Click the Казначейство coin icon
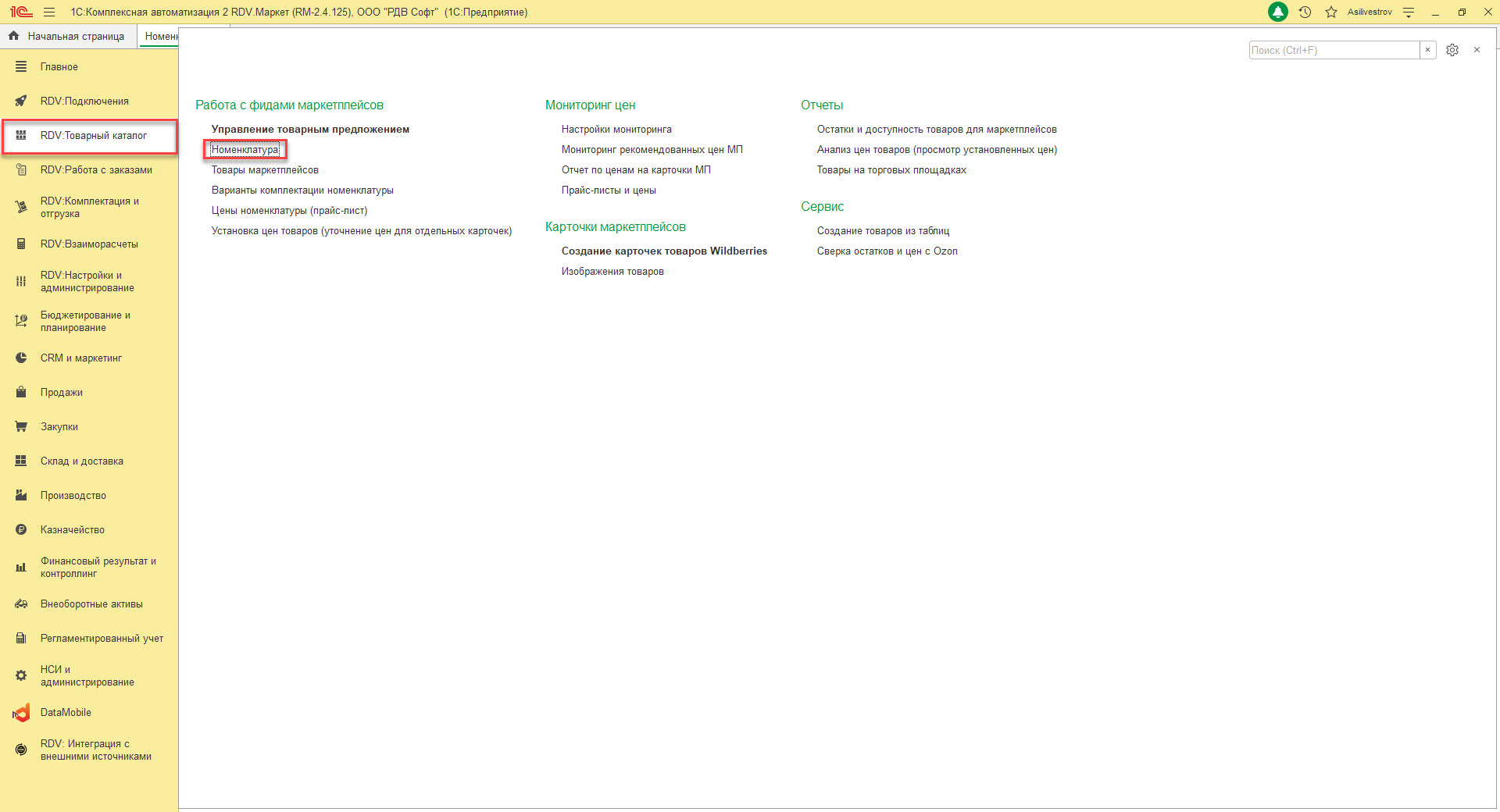Viewport: 1500px width, 812px height. pos(21,530)
